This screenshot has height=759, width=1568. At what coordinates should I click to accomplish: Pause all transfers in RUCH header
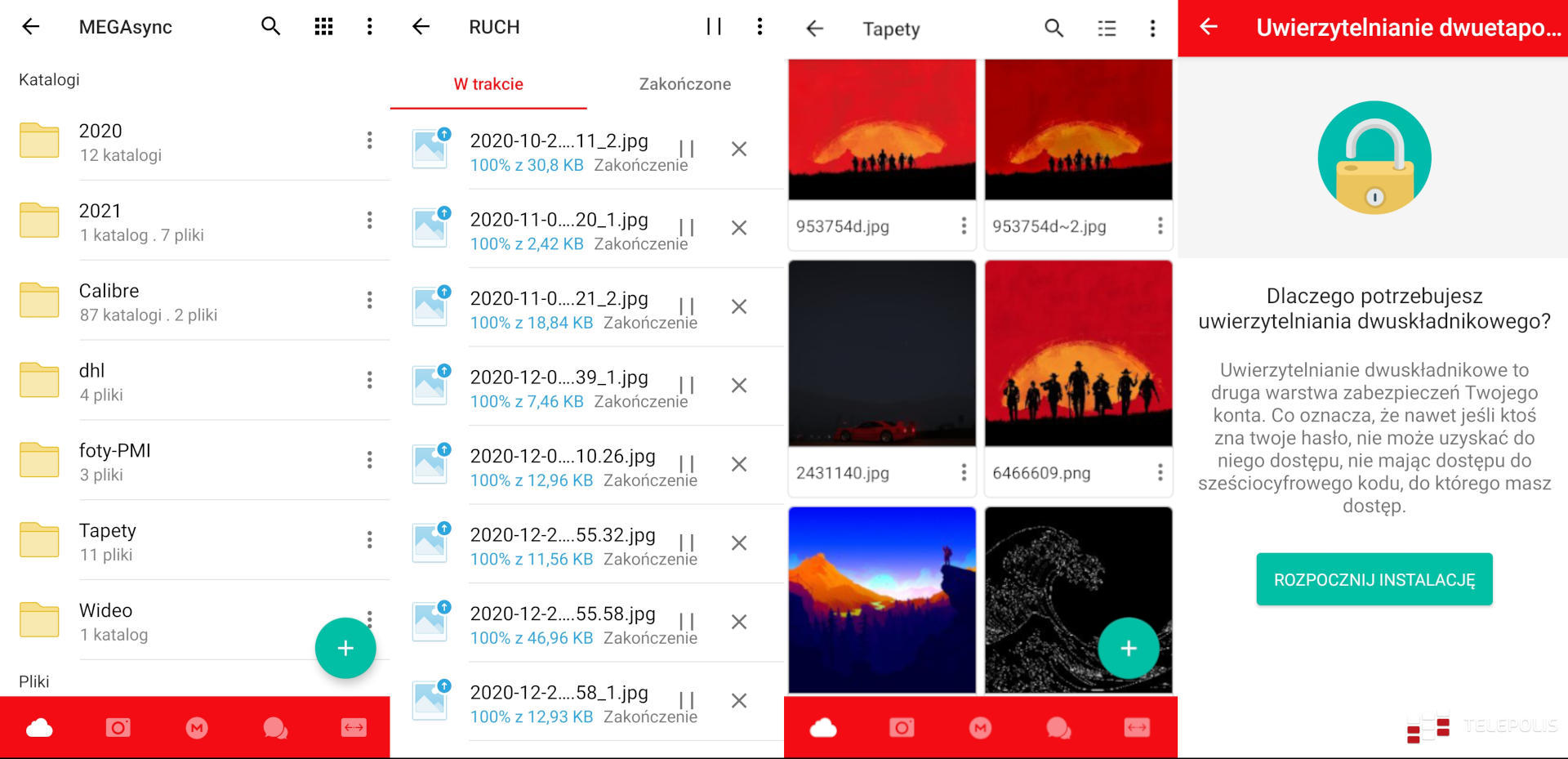click(x=714, y=27)
